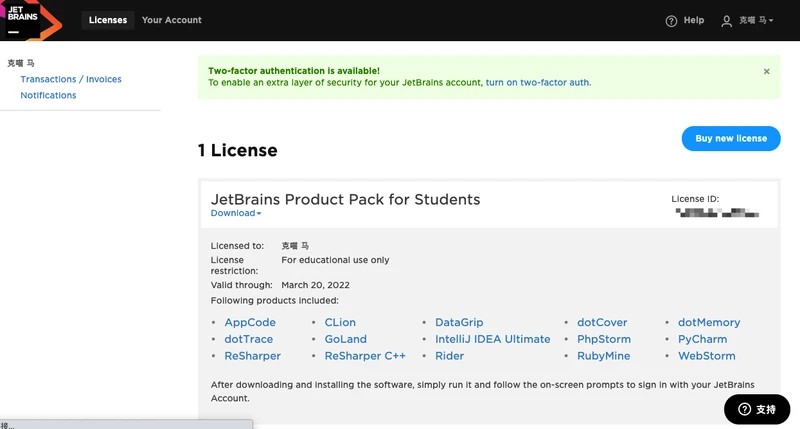The width and height of the screenshot is (800, 429).
Task: Open Transactions / Invoices in sidebar
Action: [x=71, y=79]
